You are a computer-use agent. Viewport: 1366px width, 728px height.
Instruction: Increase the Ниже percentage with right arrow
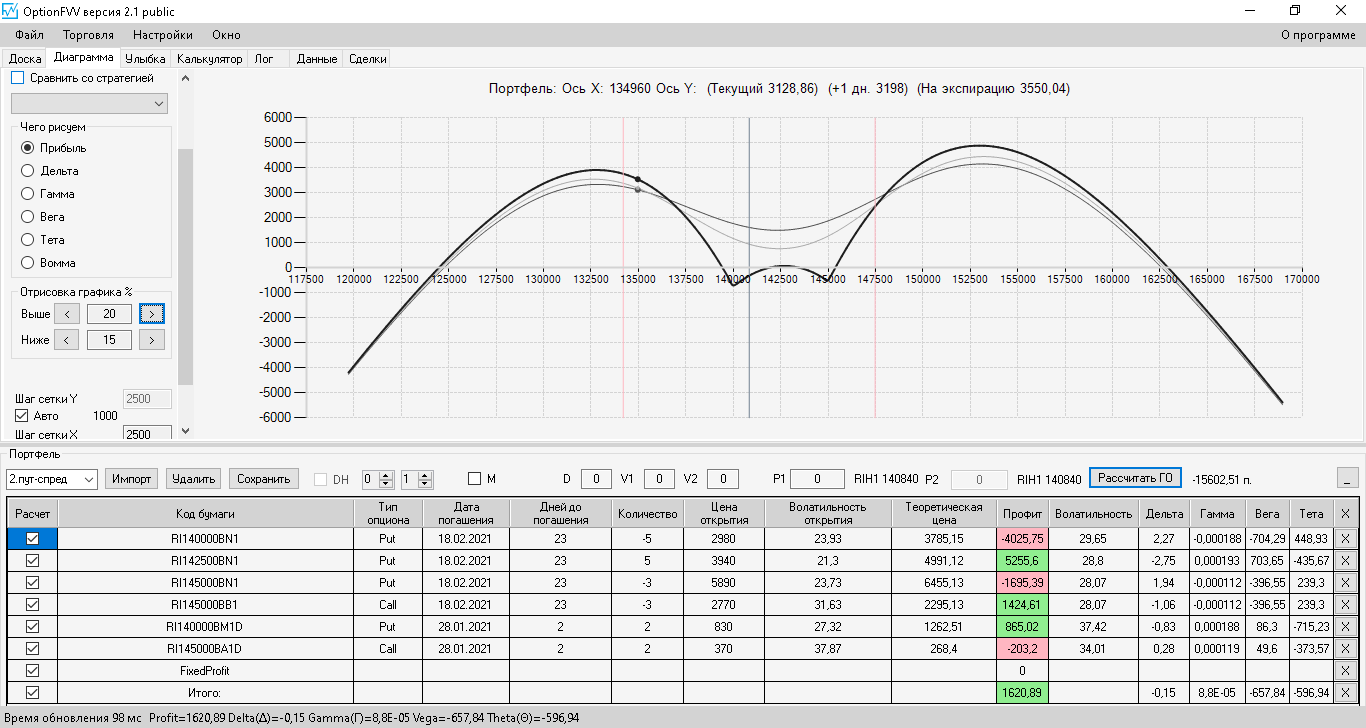click(x=152, y=340)
